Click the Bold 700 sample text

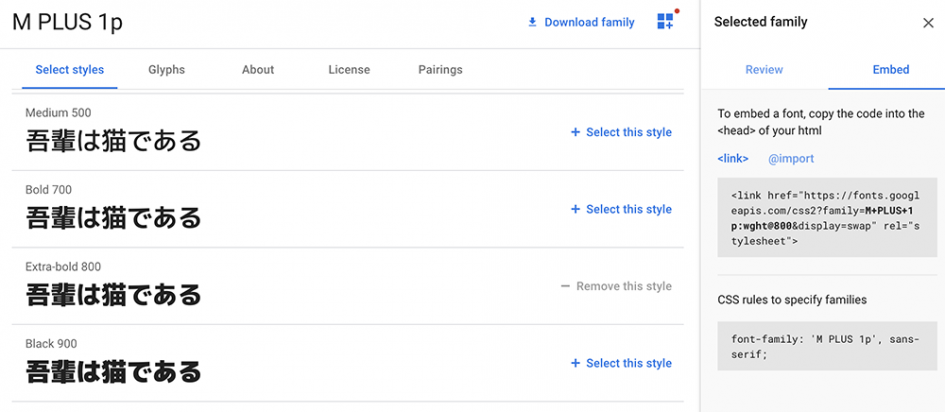pyautogui.click(x=113, y=218)
